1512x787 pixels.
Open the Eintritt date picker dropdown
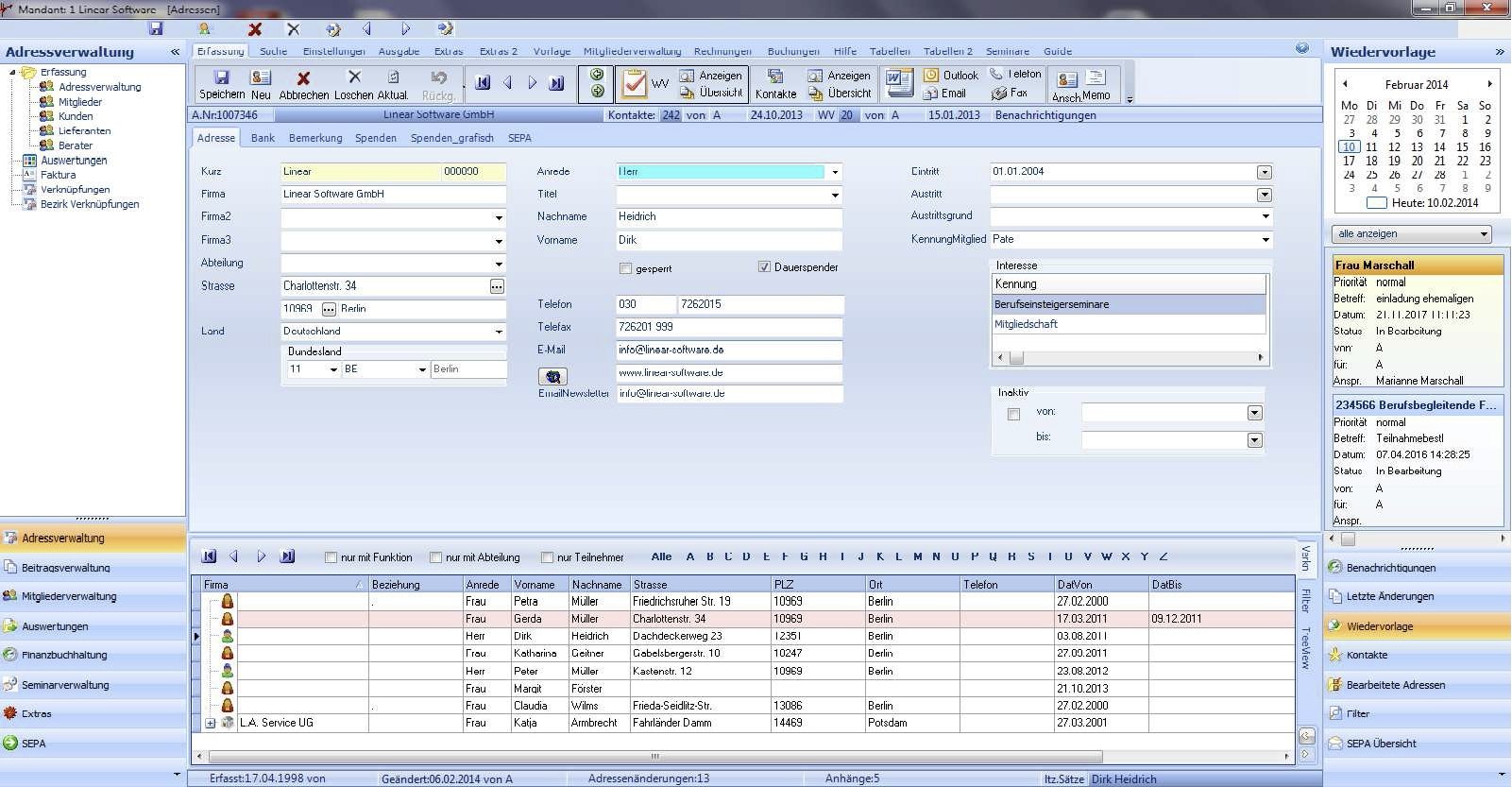(x=1265, y=172)
